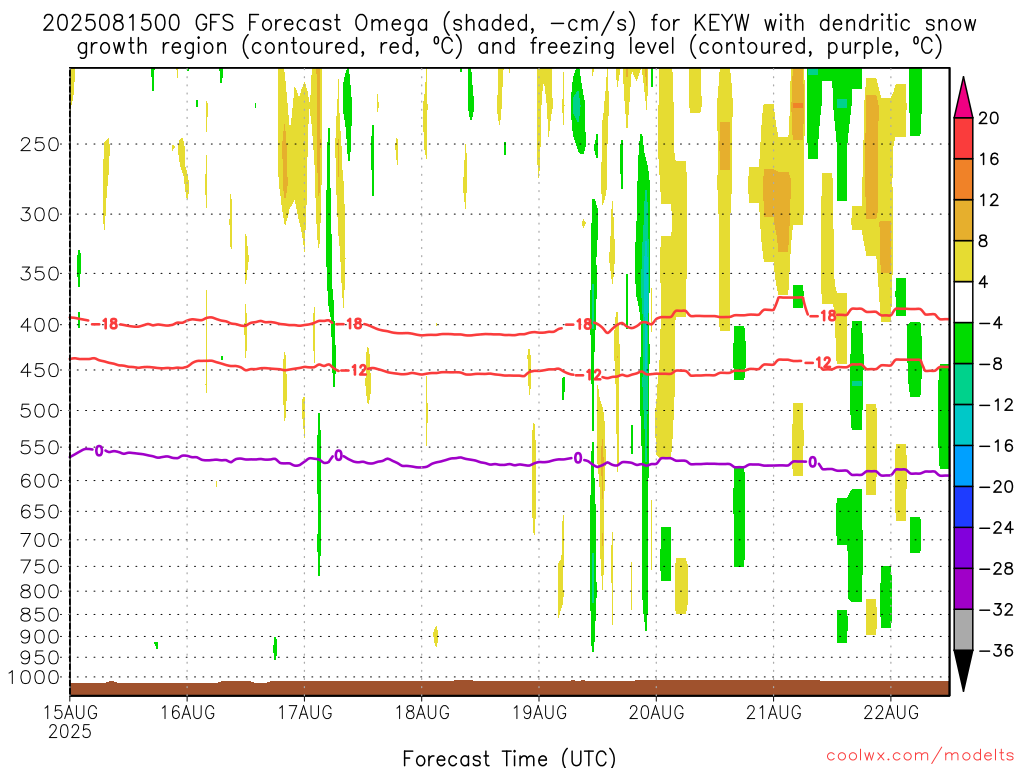Click the colorbar label 16
This screenshot has height=768, width=1024.
pos(989,159)
